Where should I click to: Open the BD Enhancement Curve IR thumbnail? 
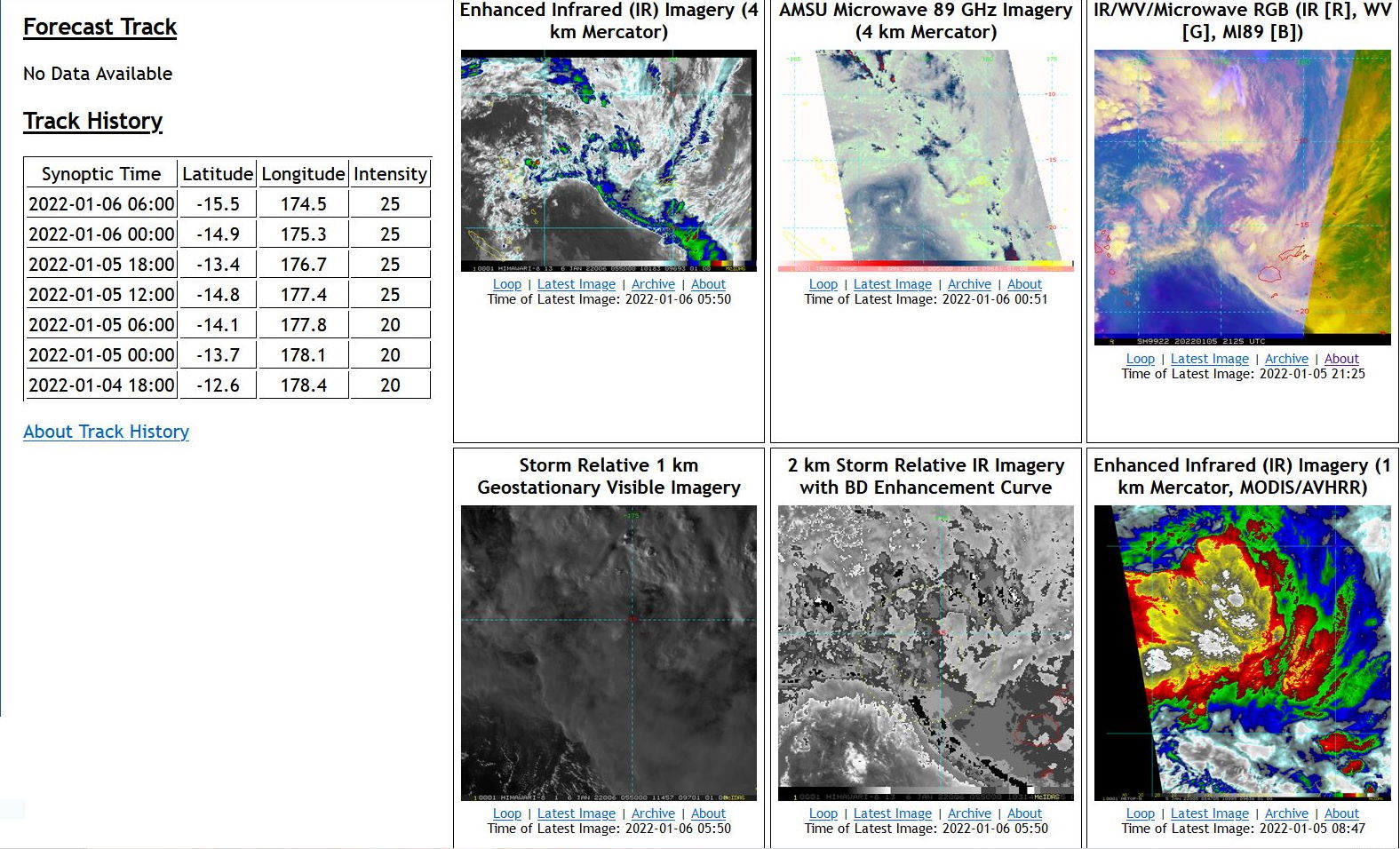[x=926, y=653]
